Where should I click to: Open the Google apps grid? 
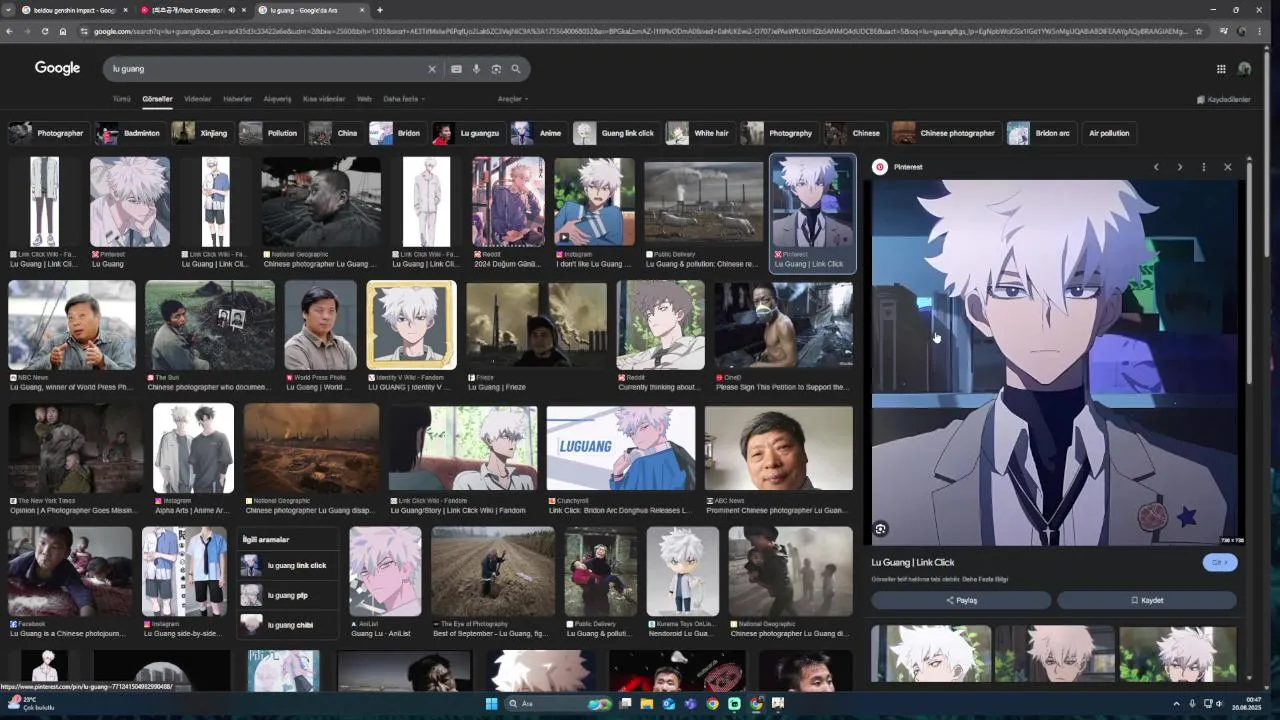tap(1221, 69)
